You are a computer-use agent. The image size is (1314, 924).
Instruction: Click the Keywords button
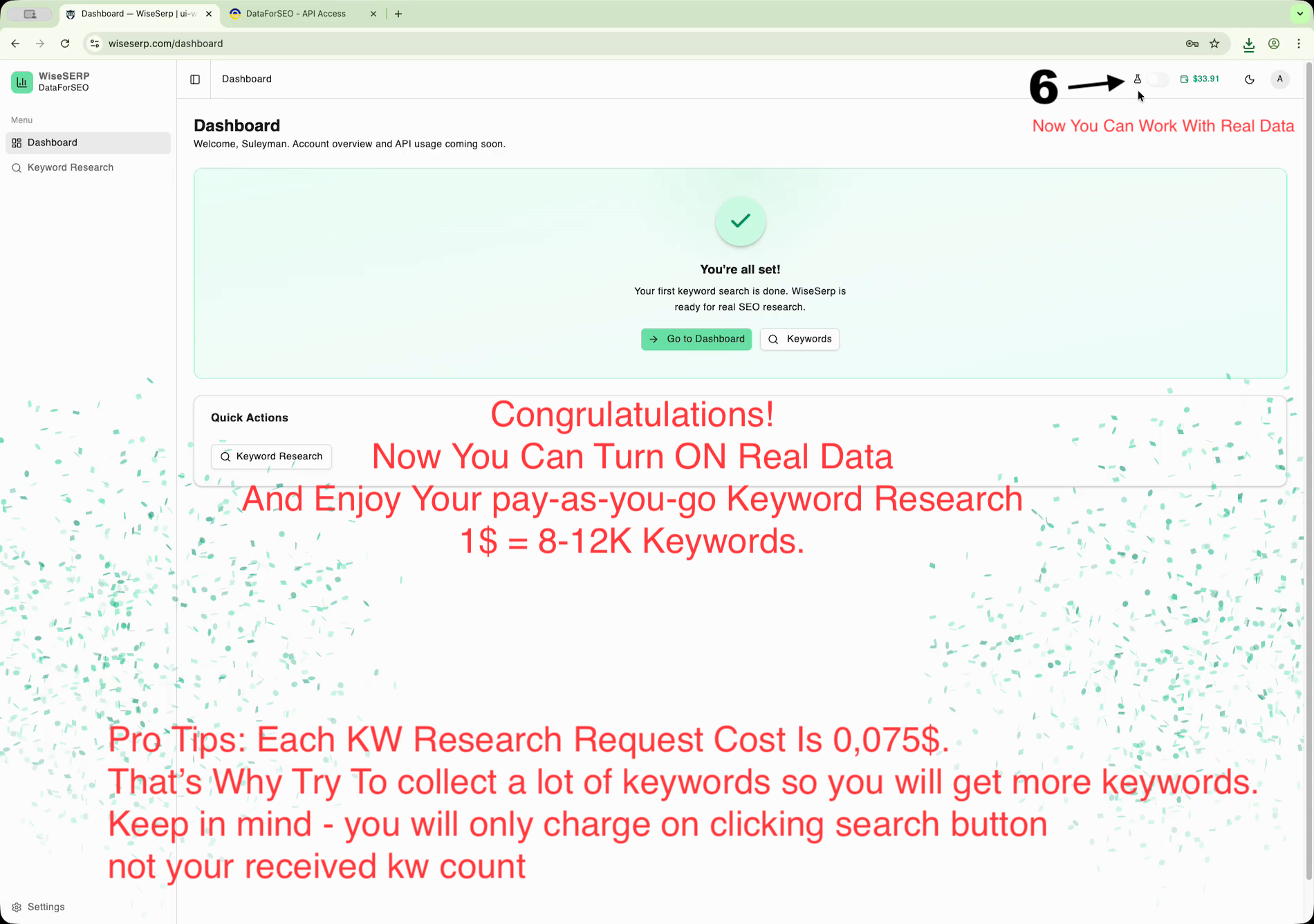pos(799,339)
